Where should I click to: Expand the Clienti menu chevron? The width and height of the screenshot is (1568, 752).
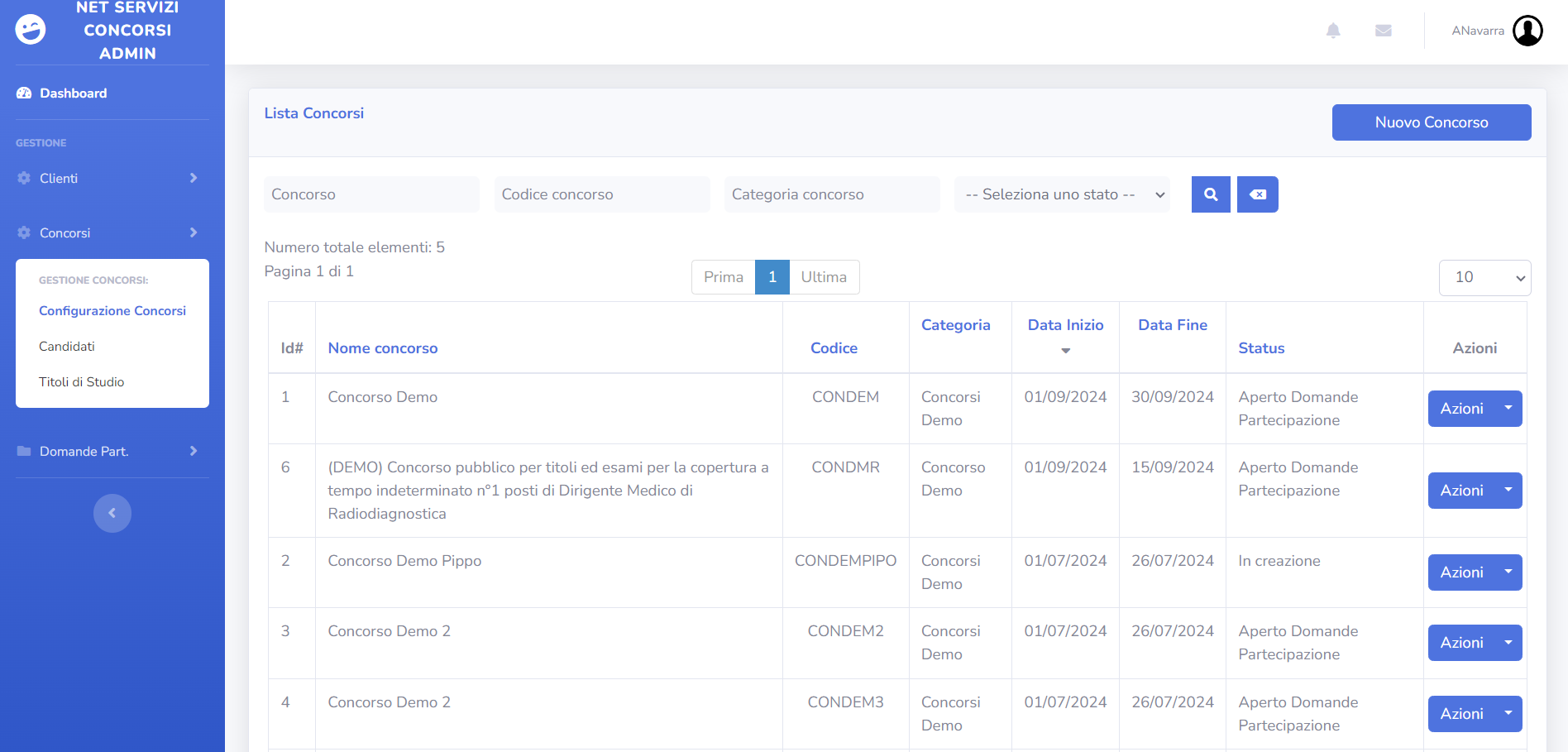194,178
